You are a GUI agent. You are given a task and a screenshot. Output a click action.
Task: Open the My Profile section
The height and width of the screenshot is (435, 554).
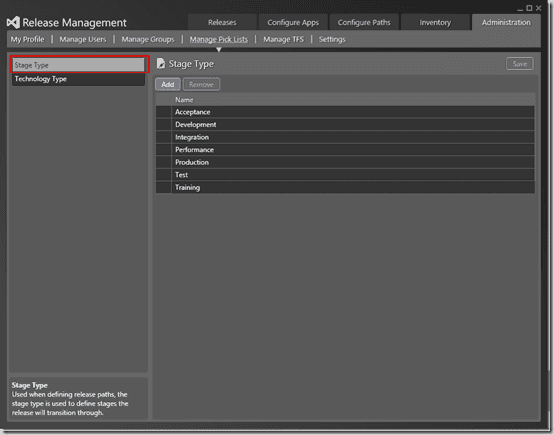28,39
